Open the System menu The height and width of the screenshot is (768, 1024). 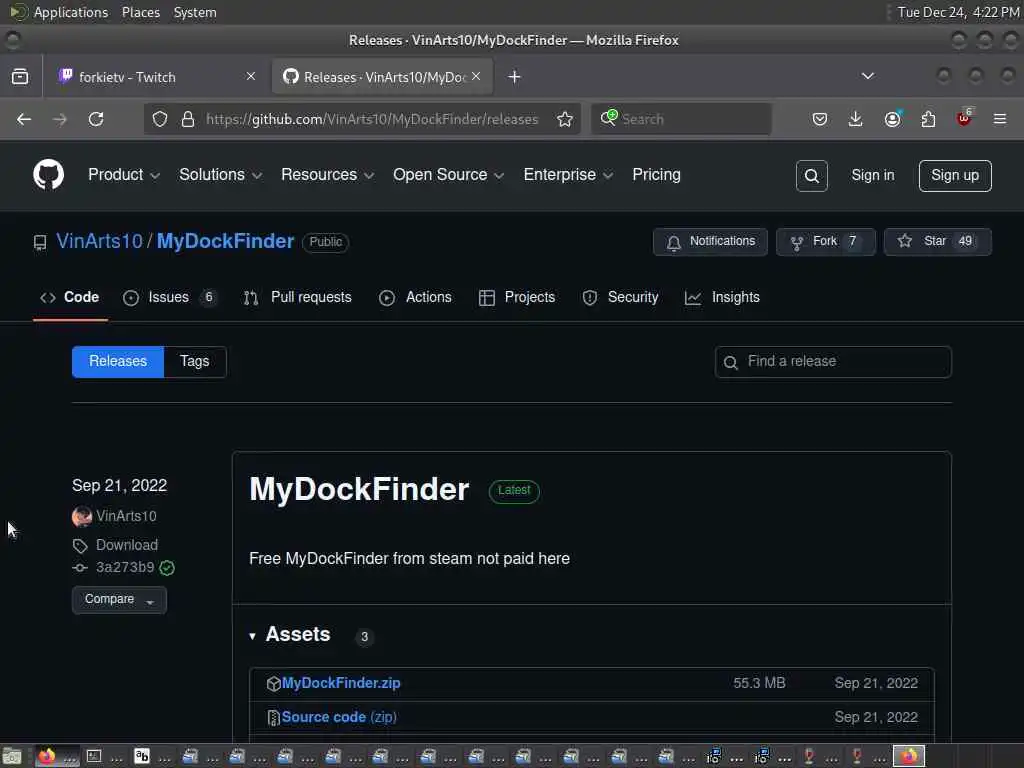[195, 12]
